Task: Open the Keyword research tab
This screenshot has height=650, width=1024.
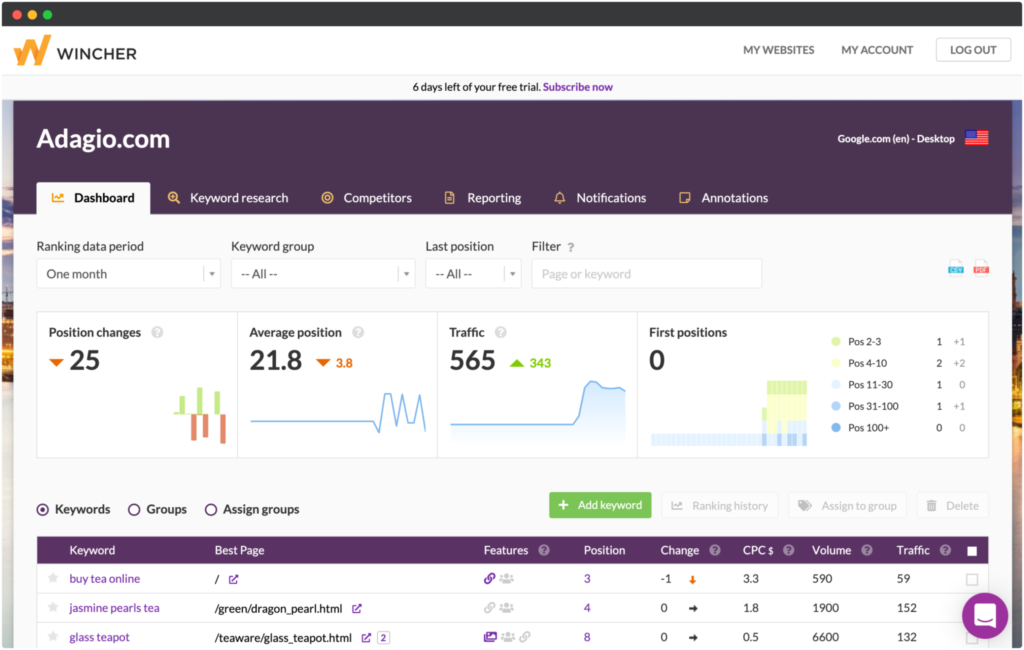Action: [x=228, y=198]
